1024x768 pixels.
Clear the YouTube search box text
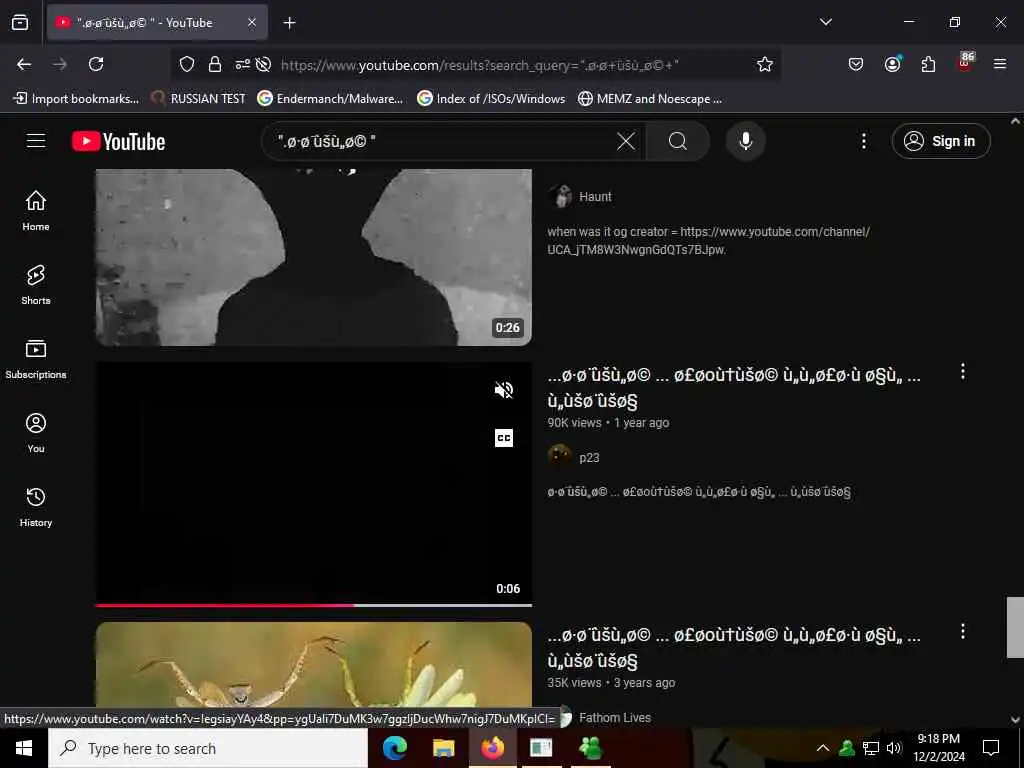tap(626, 141)
